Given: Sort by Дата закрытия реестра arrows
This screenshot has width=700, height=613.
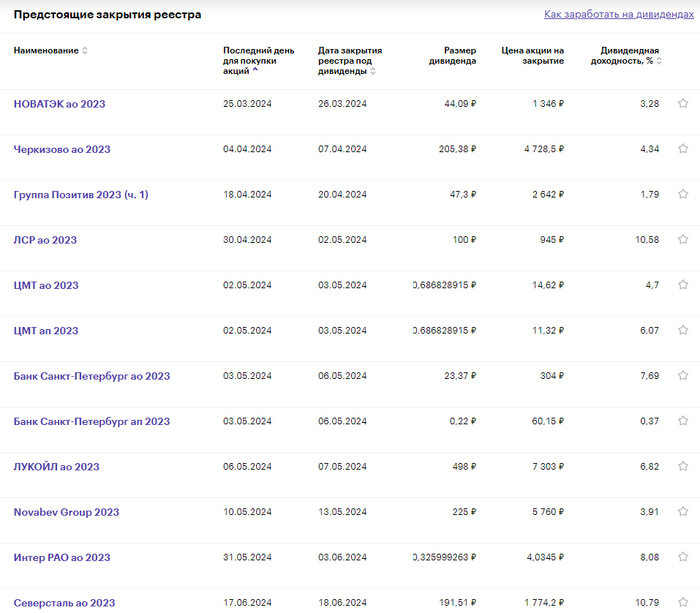Looking at the screenshot, I should point(373,71).
